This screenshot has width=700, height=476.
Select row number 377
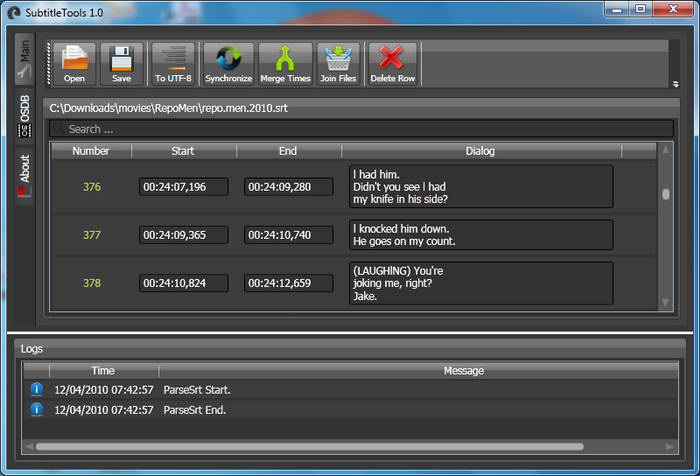pos(92,235)
